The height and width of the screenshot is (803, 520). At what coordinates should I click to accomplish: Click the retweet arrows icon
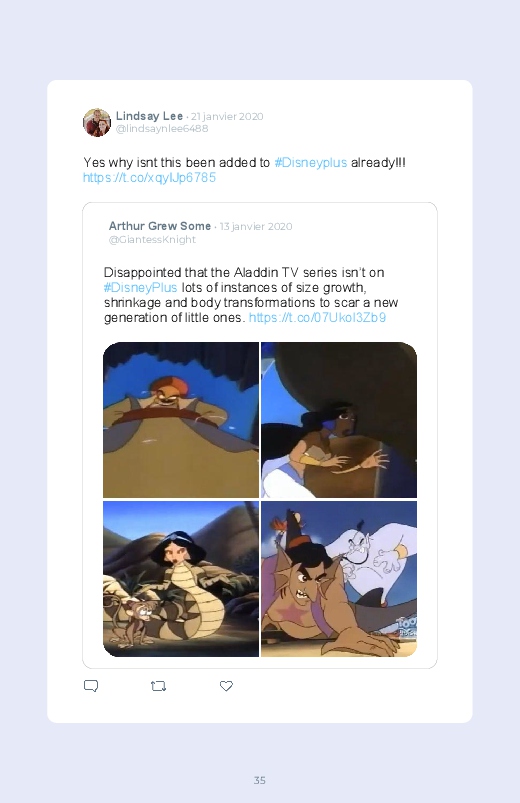[x=158, y=686]
